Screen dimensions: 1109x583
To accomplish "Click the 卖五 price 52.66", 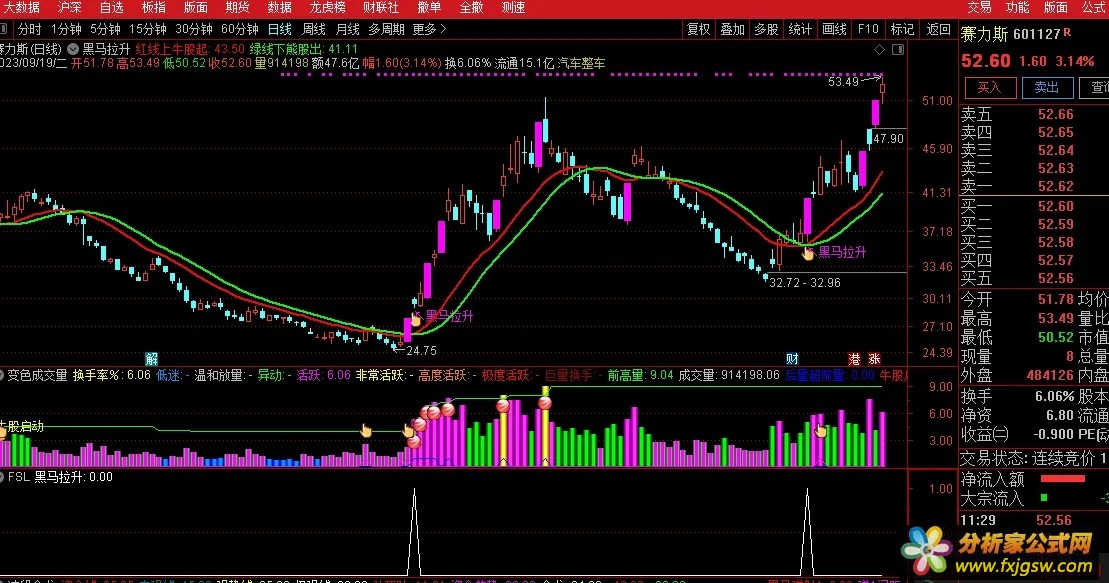I will point(1055,115).
